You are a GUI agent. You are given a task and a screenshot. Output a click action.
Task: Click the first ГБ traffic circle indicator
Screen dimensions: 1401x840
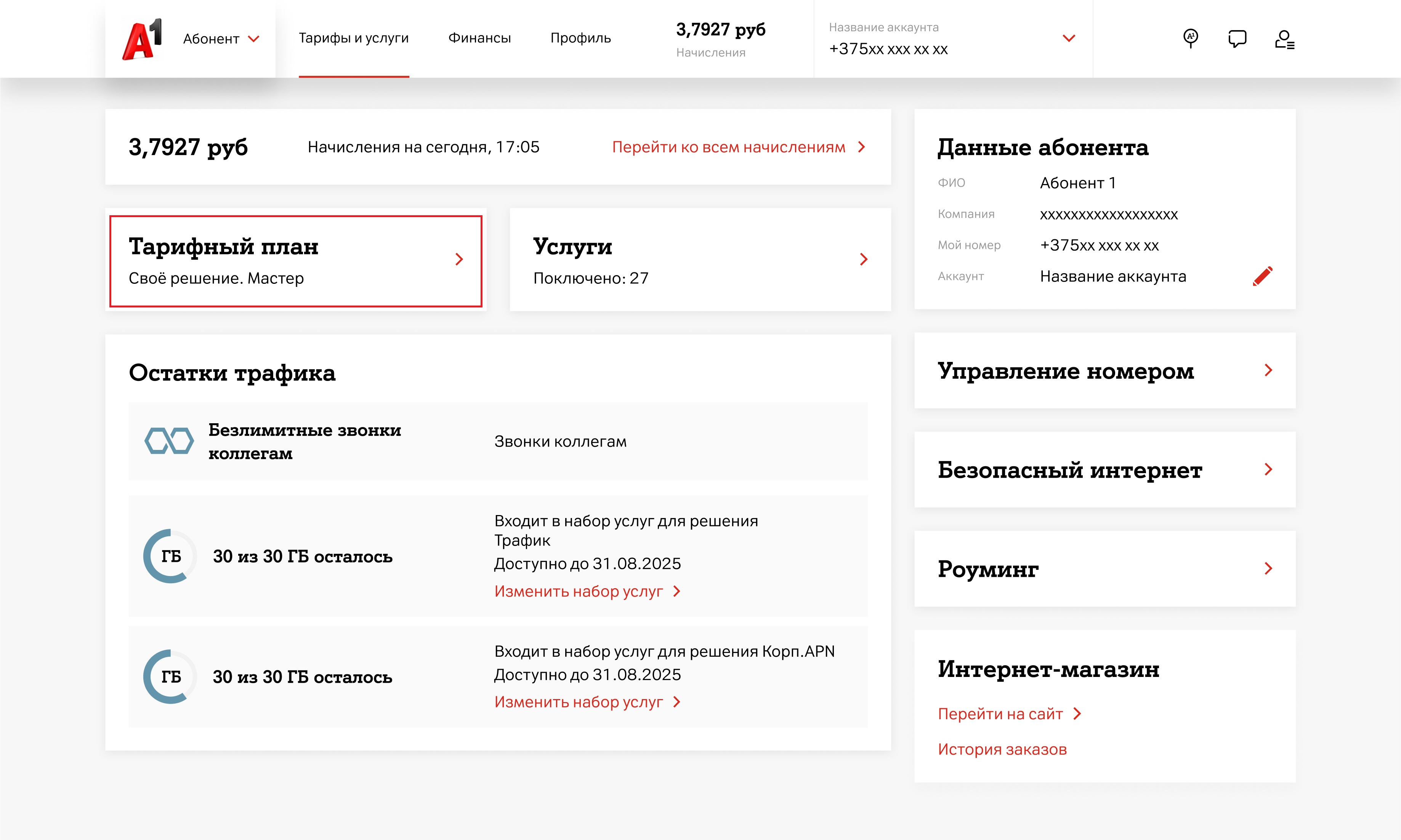tap(170, 556)
